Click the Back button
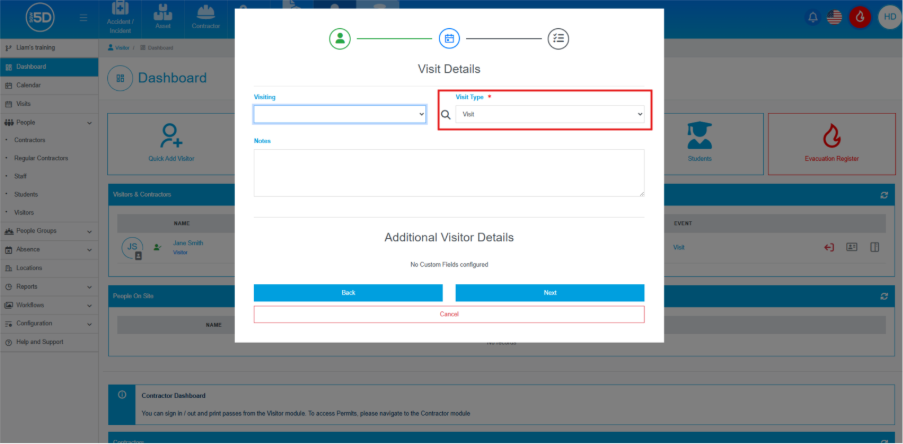Screen dimensions: 903x444 348,293
